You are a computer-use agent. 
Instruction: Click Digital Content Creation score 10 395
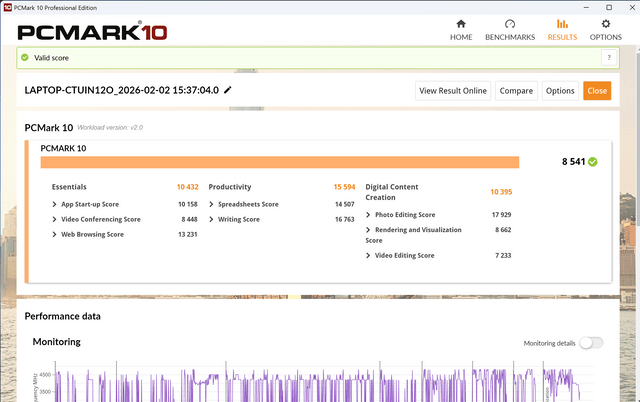501,192
